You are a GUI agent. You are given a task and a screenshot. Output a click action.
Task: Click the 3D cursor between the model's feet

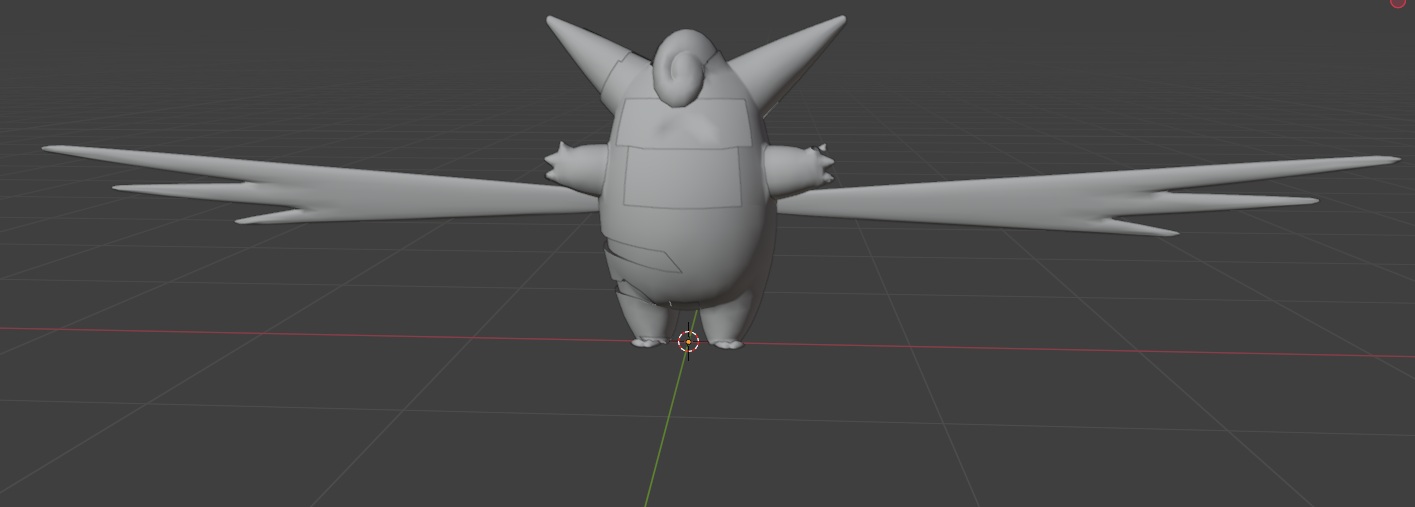tap(688, 342)
